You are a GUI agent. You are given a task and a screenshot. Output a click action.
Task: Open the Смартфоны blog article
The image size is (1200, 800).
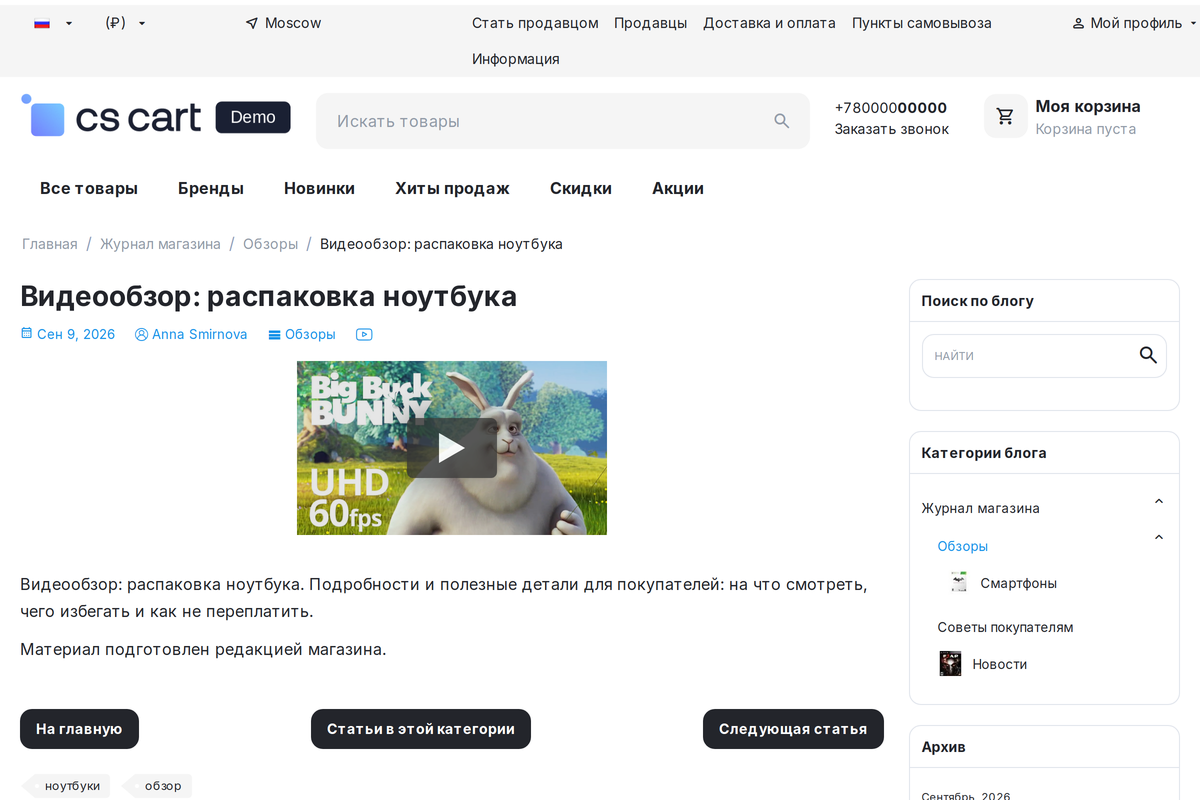(x=1018, y=583)
